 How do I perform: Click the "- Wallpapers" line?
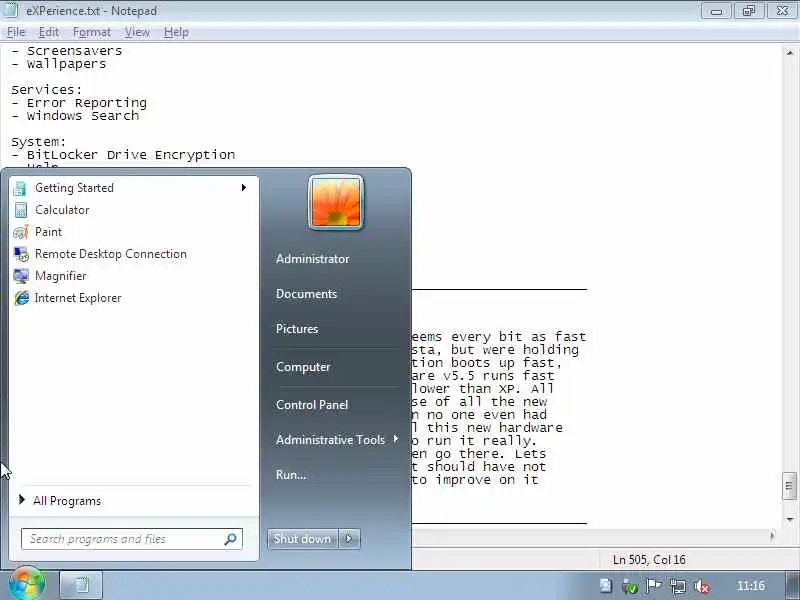click(59, 64)
